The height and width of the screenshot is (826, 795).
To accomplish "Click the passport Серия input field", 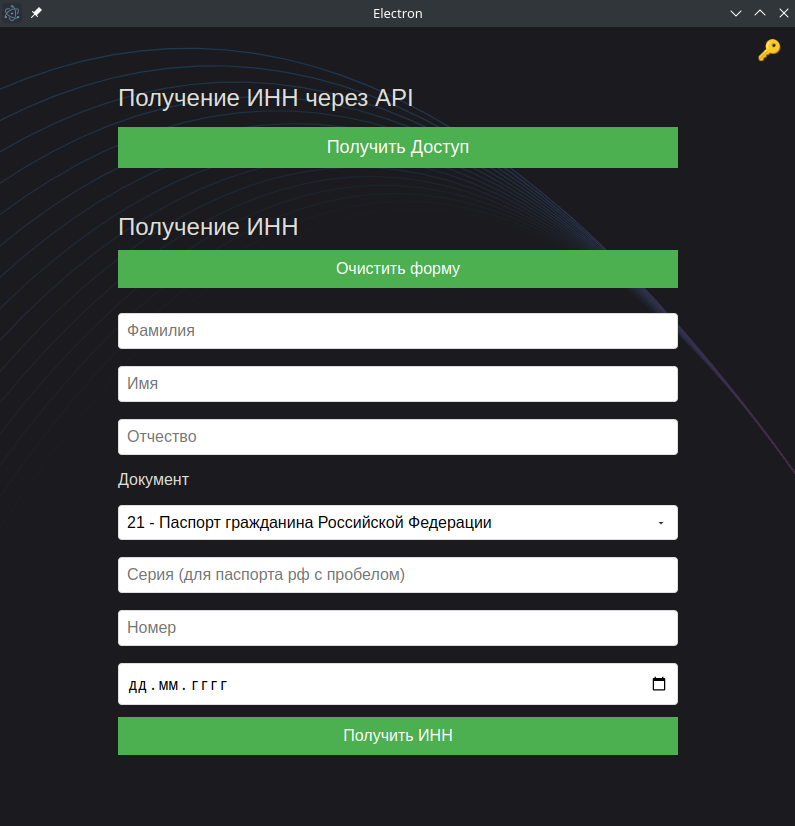I will point(397,575).
